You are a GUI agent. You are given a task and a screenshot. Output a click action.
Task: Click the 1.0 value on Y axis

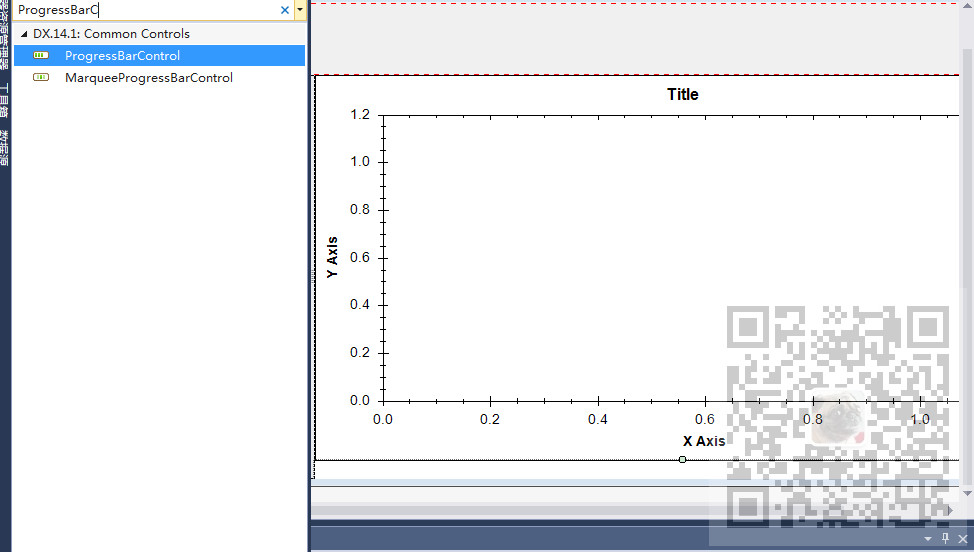tap(360, 161)
